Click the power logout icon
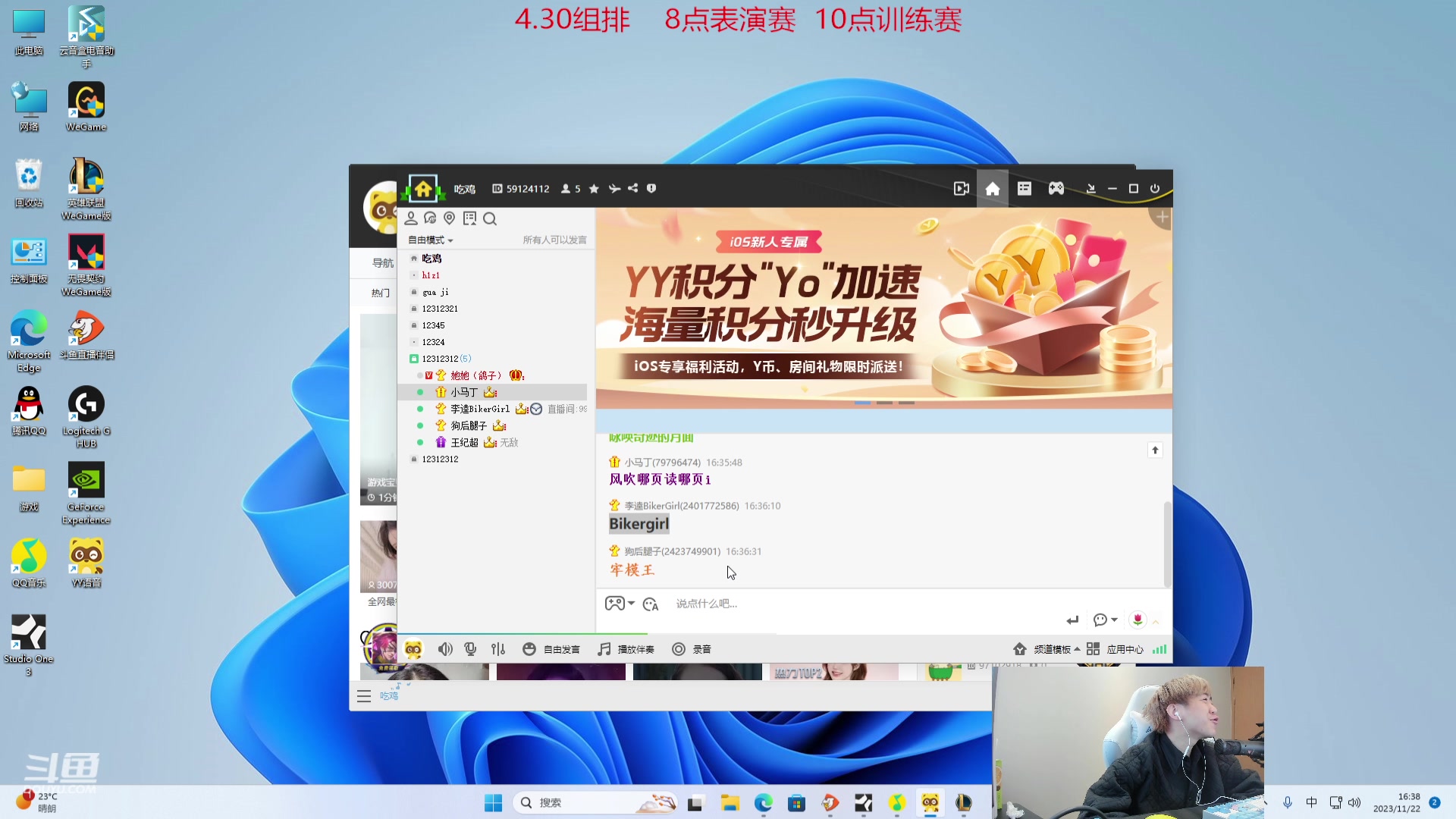 coord(1154,189)
